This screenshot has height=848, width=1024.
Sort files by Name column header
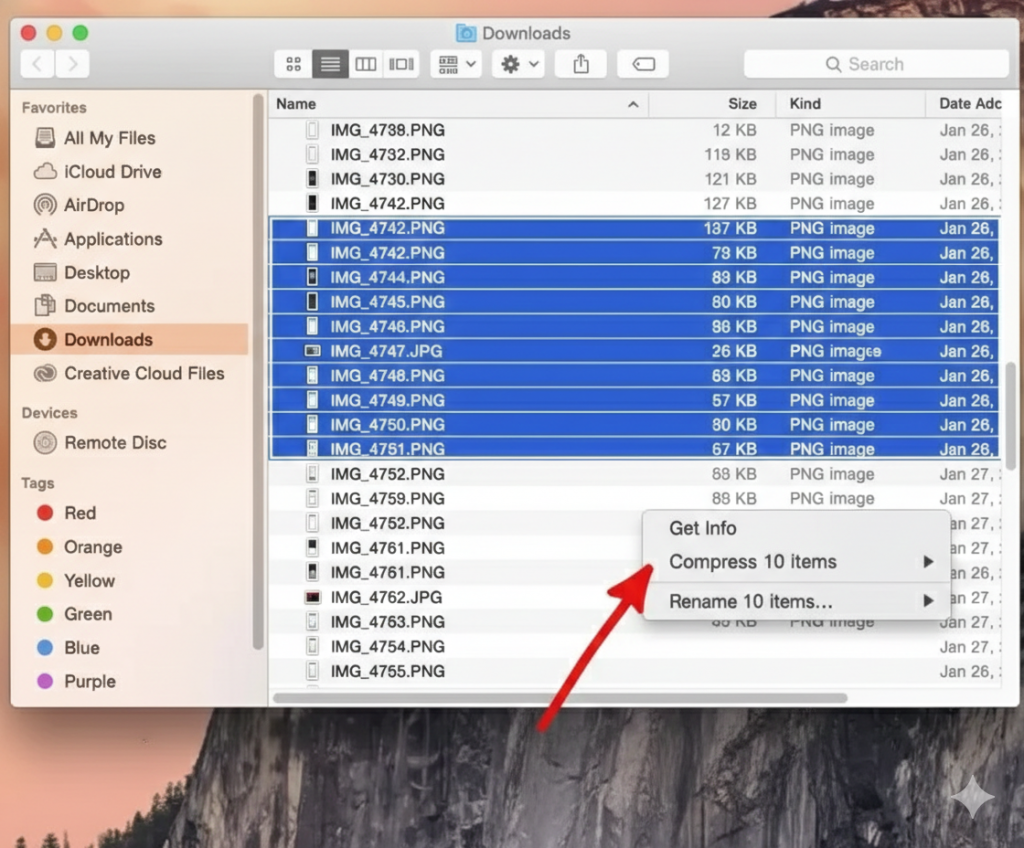(296, 104)
